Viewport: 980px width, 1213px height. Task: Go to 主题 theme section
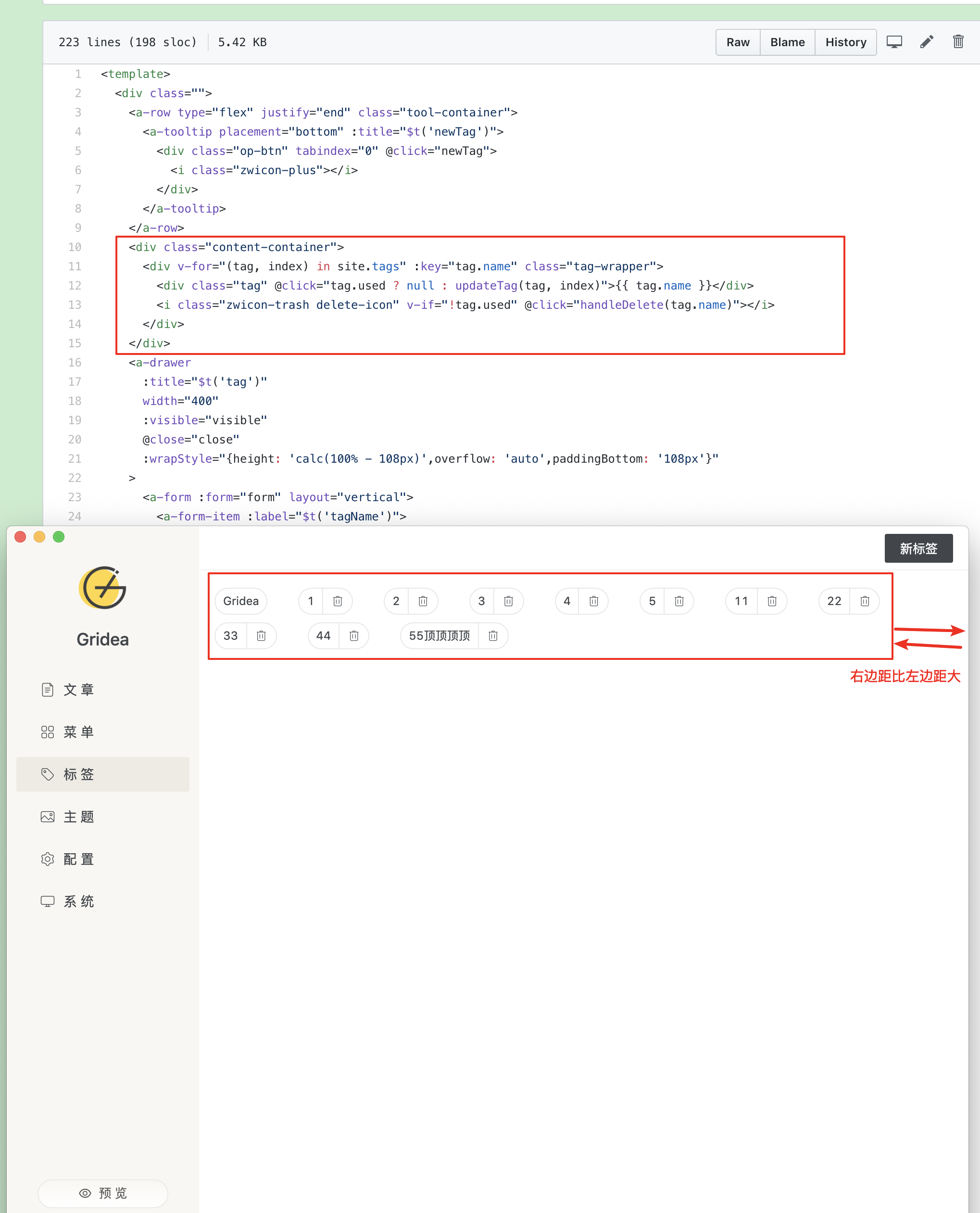click(103, 817)
